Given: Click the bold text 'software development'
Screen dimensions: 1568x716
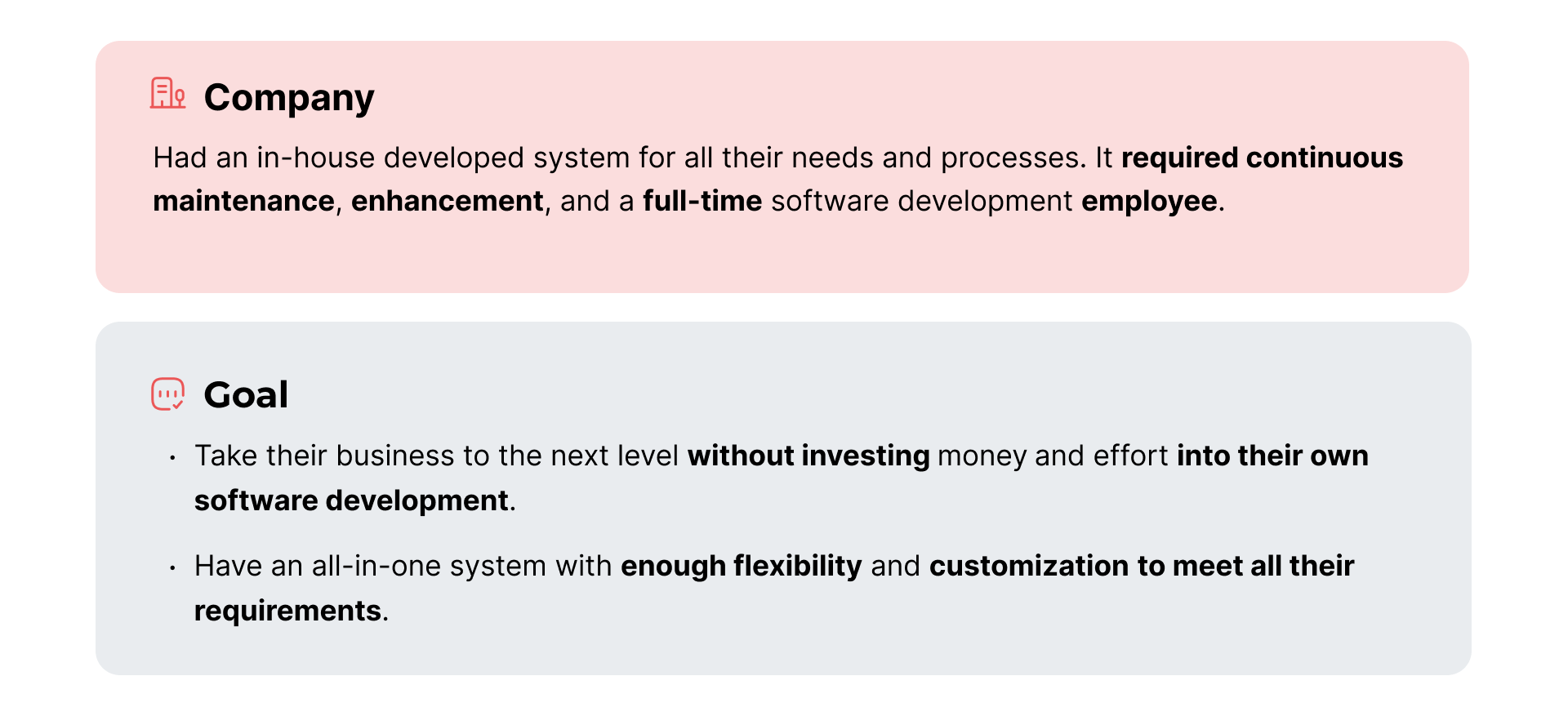Looking at the screenshot, I should tap(351, 500).
